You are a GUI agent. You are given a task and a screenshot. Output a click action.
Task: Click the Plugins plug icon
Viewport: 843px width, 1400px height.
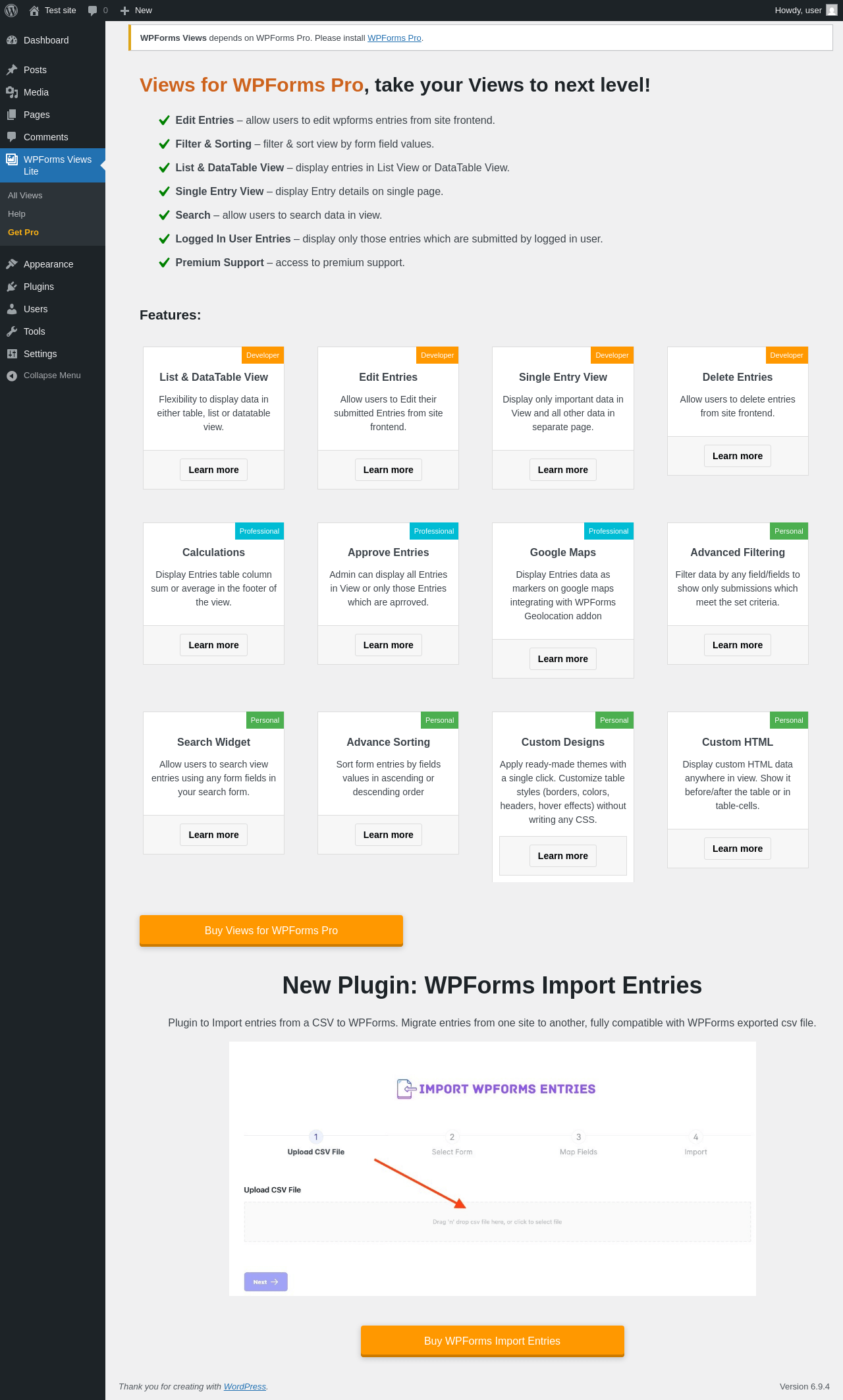(x=12, y=287)
